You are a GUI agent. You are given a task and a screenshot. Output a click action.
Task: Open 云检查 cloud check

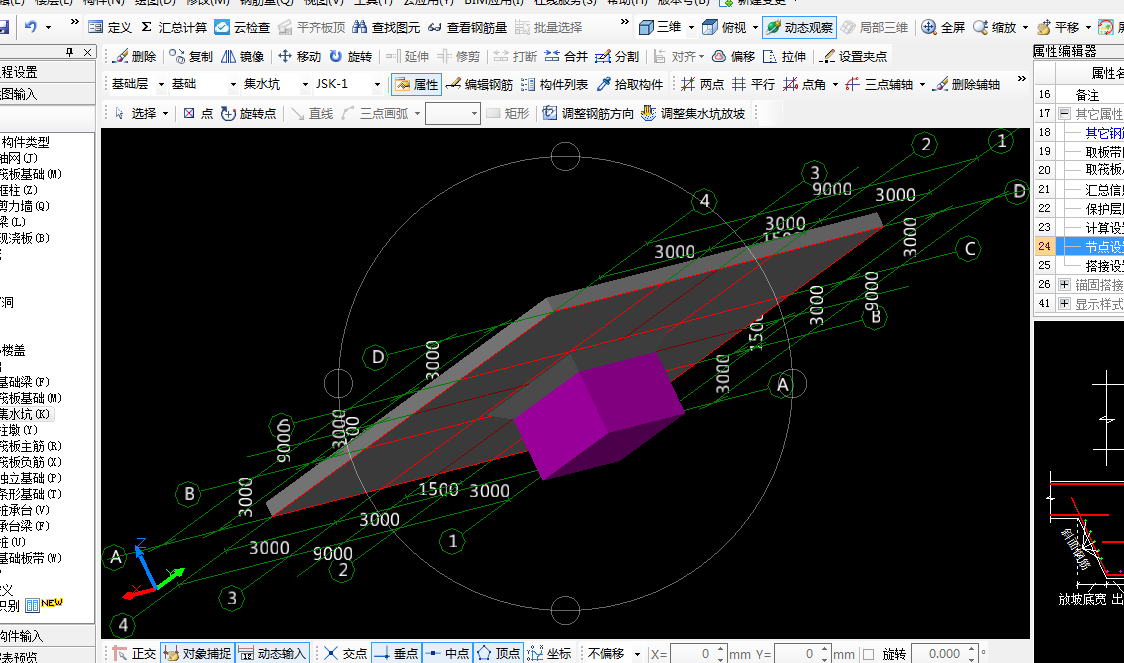tap(242, 27)
